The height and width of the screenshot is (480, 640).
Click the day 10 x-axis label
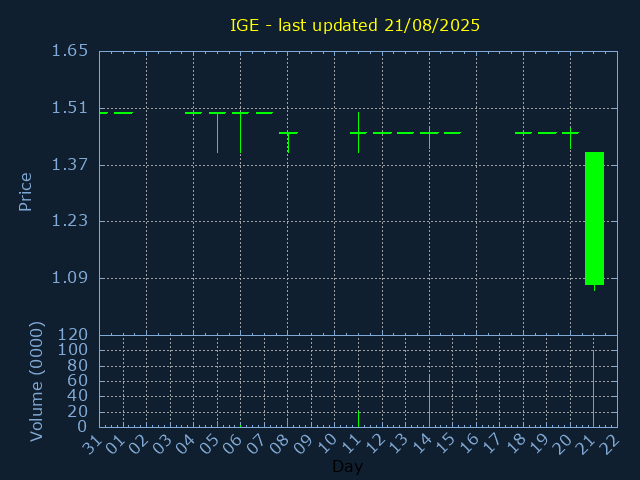(328, 444)
